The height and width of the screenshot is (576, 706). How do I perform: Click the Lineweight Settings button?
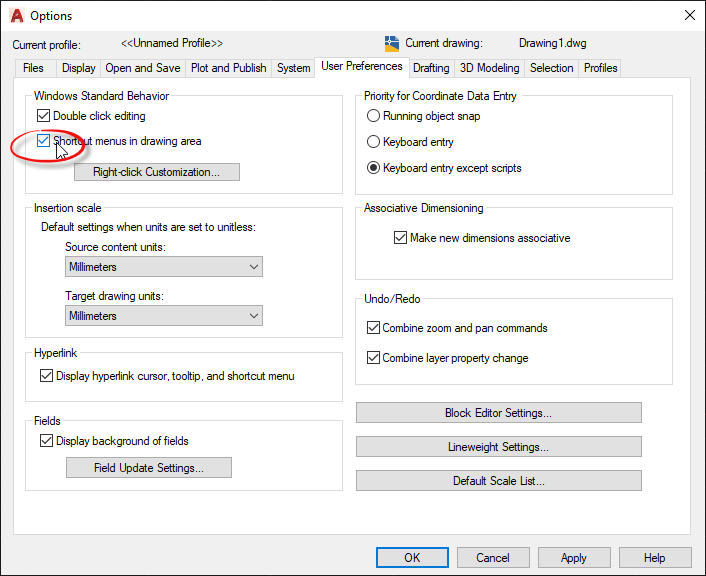(498, 447)
